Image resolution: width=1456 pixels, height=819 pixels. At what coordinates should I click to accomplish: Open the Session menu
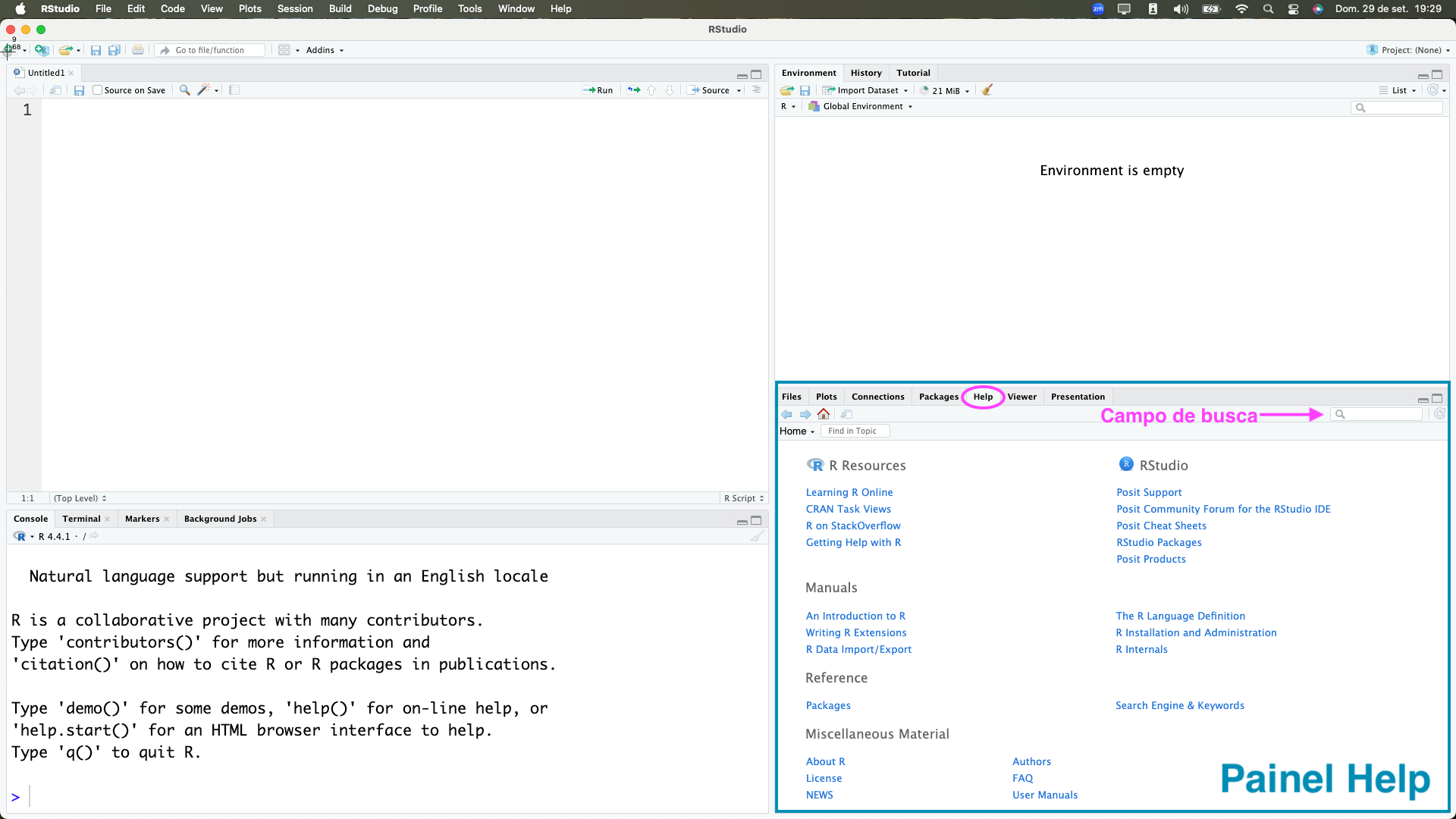[295, 9]
